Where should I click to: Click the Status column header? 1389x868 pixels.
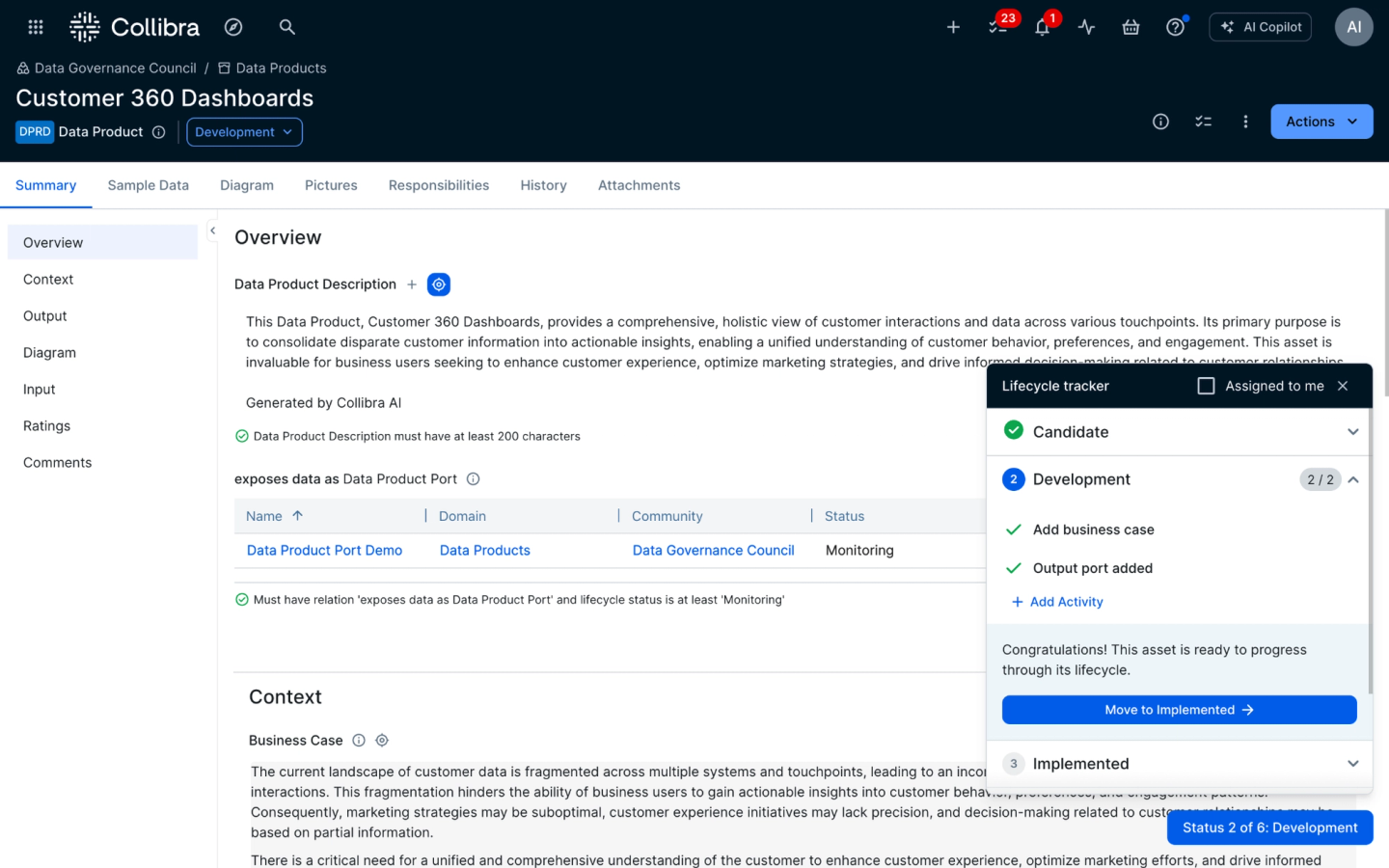pyautogui.click(x=844, y=516)
